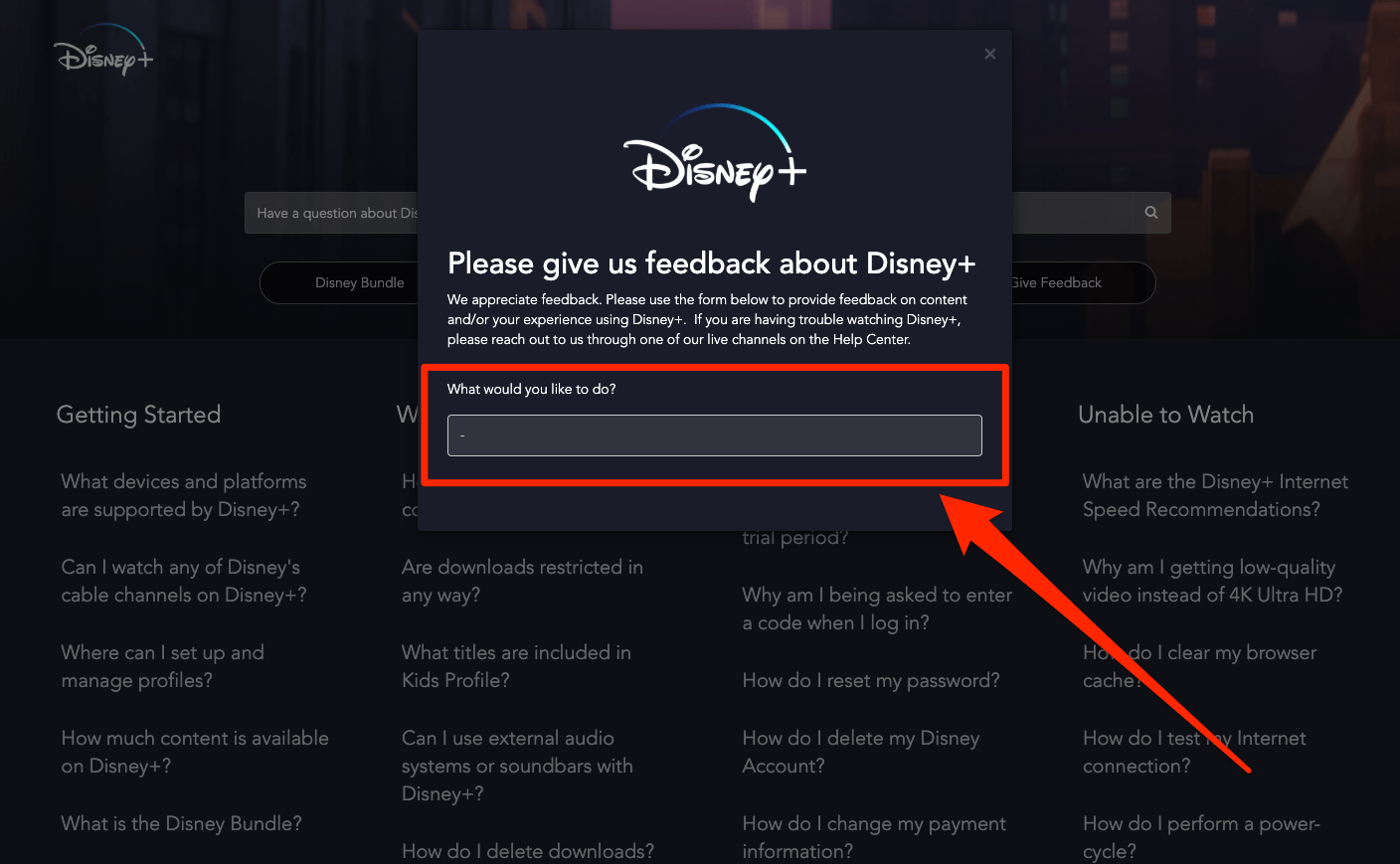This screenshot has width=1400, height=864.
Task: Click the 'Unable to Watch' section heading
Action: pos(1165,415)
